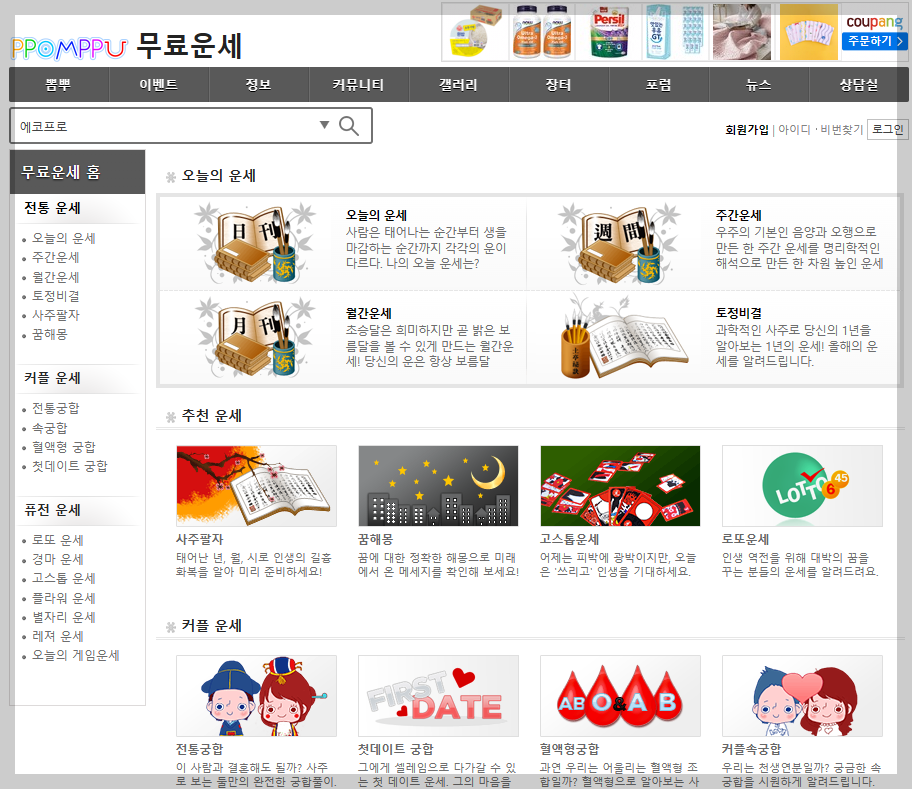The height and width of the screenshot is (789, 912).
Task: Open the 토정비결 title in main panel
Action: (x=739, y=313)
